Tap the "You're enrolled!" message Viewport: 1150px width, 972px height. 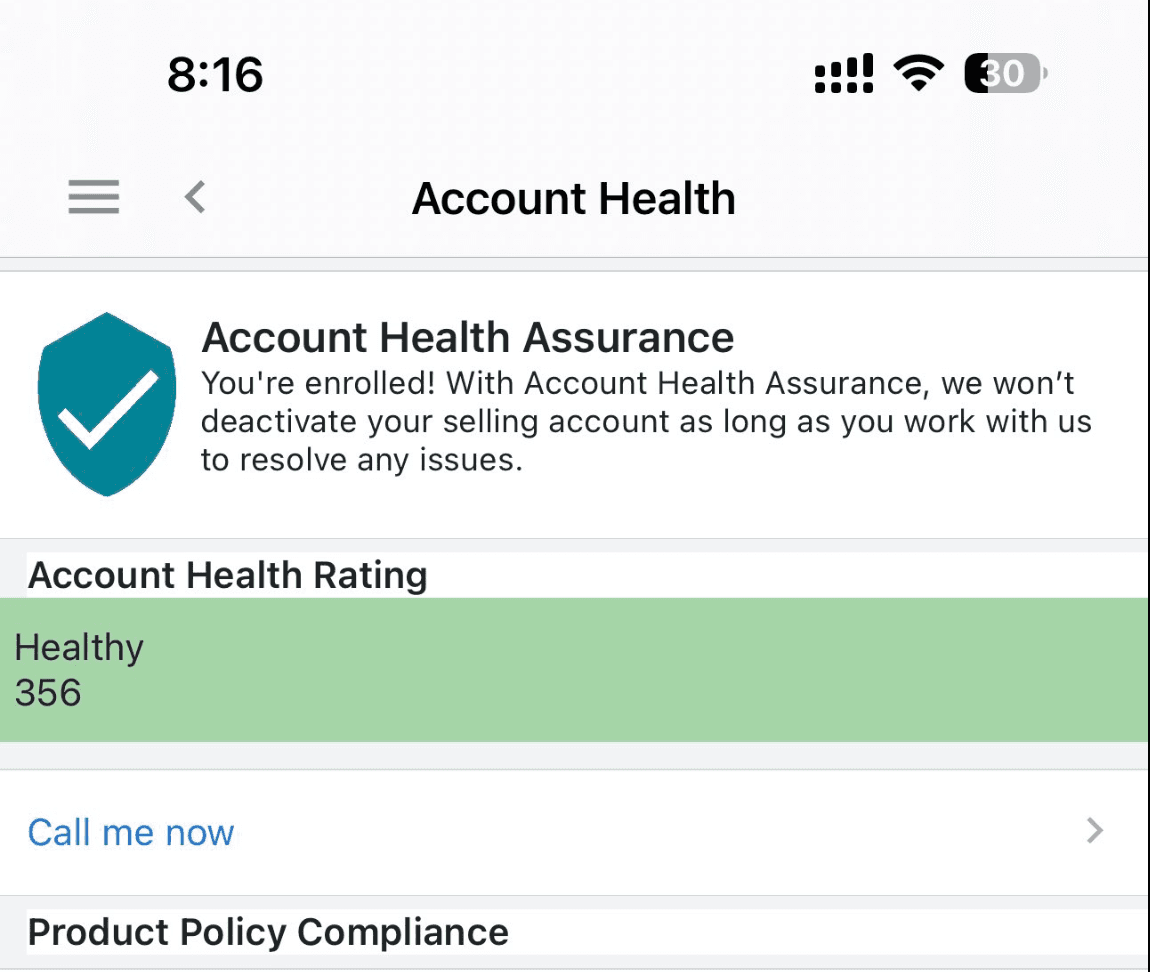(x=318, y=383)
